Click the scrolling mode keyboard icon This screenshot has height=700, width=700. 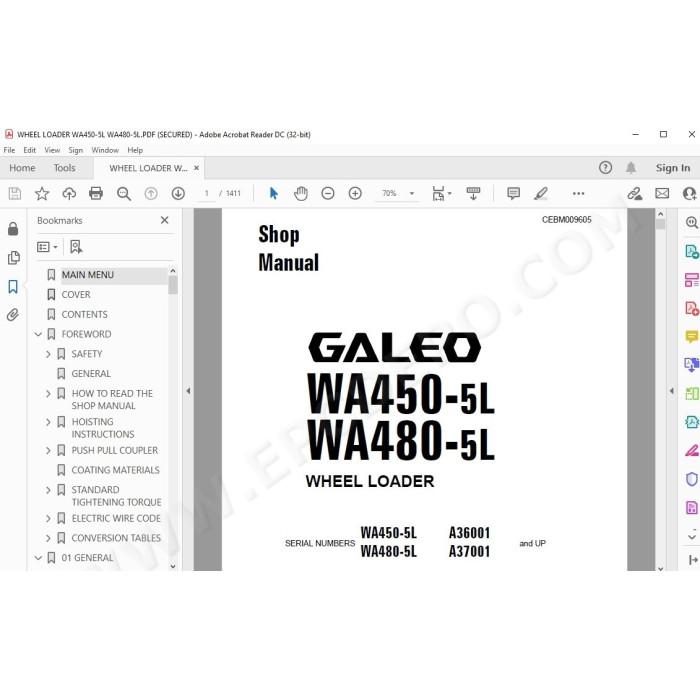click(x=473, y=193)
